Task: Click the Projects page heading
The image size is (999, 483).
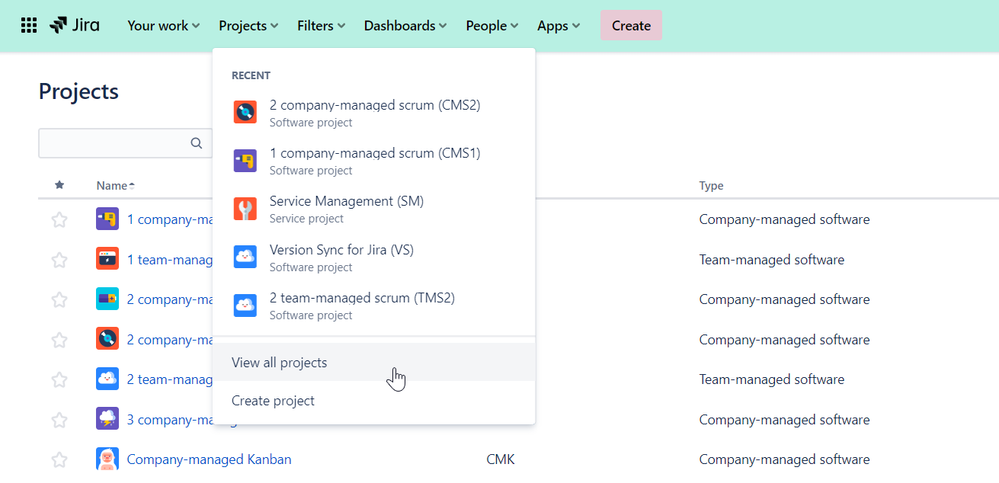Action: pos(78,91)
